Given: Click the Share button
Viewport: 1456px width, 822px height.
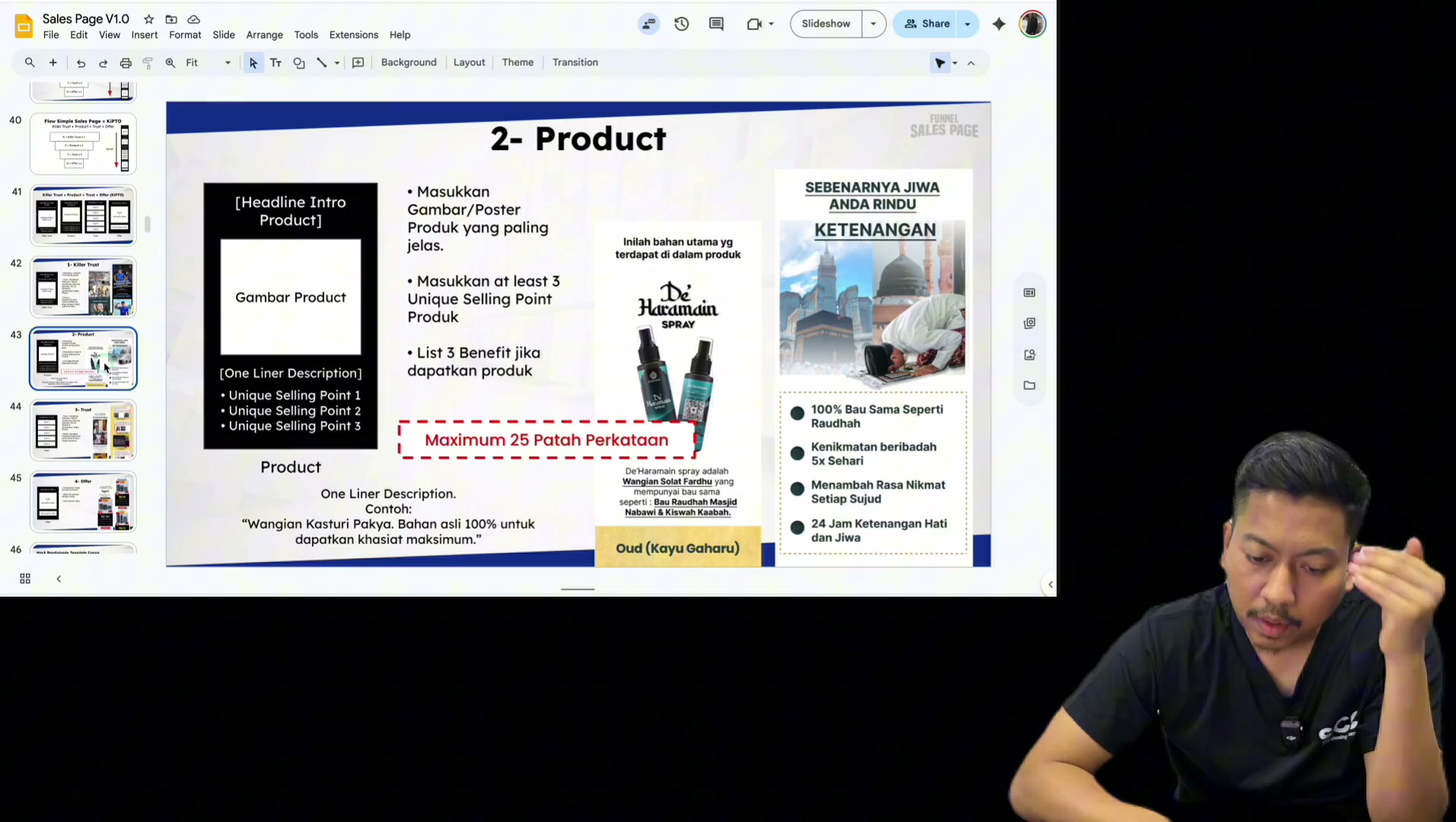Looking at the screenshot, I should [926, 24].
